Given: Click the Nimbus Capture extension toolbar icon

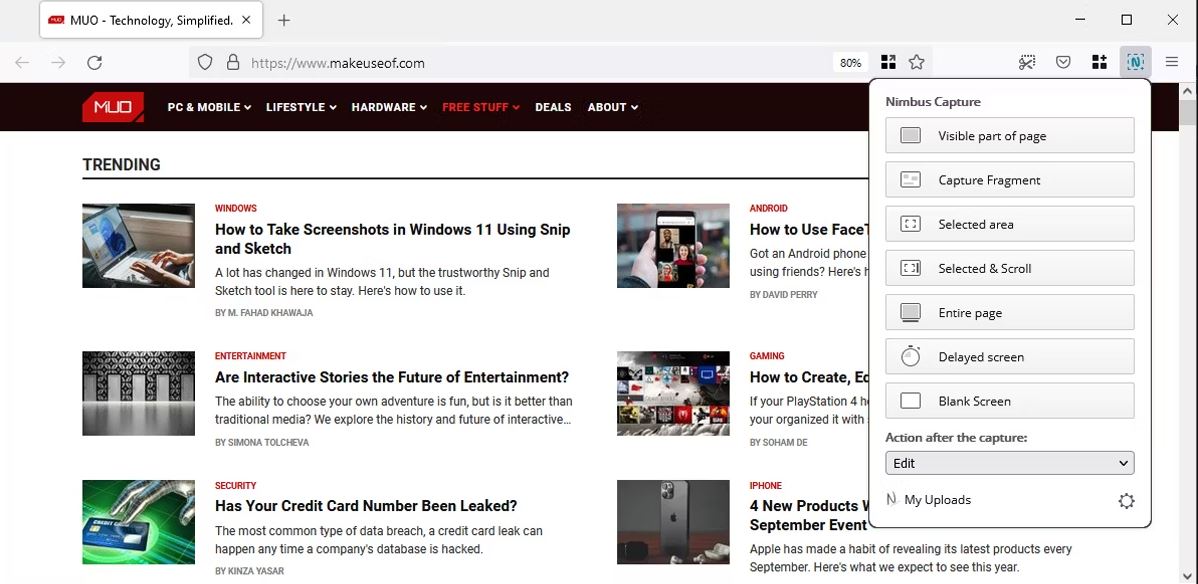Looking at the screenshot, I should pos(1135,62).
